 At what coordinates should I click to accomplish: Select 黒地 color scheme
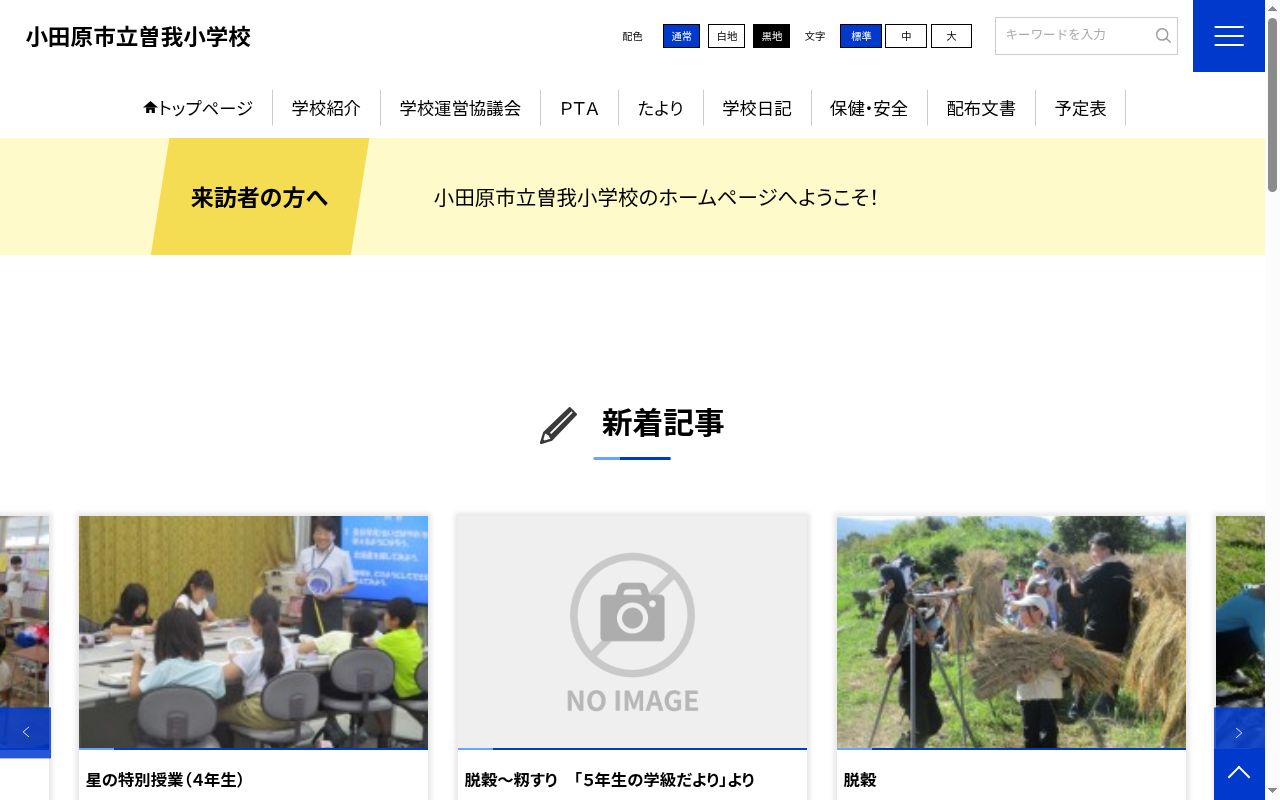coord(771,36)
